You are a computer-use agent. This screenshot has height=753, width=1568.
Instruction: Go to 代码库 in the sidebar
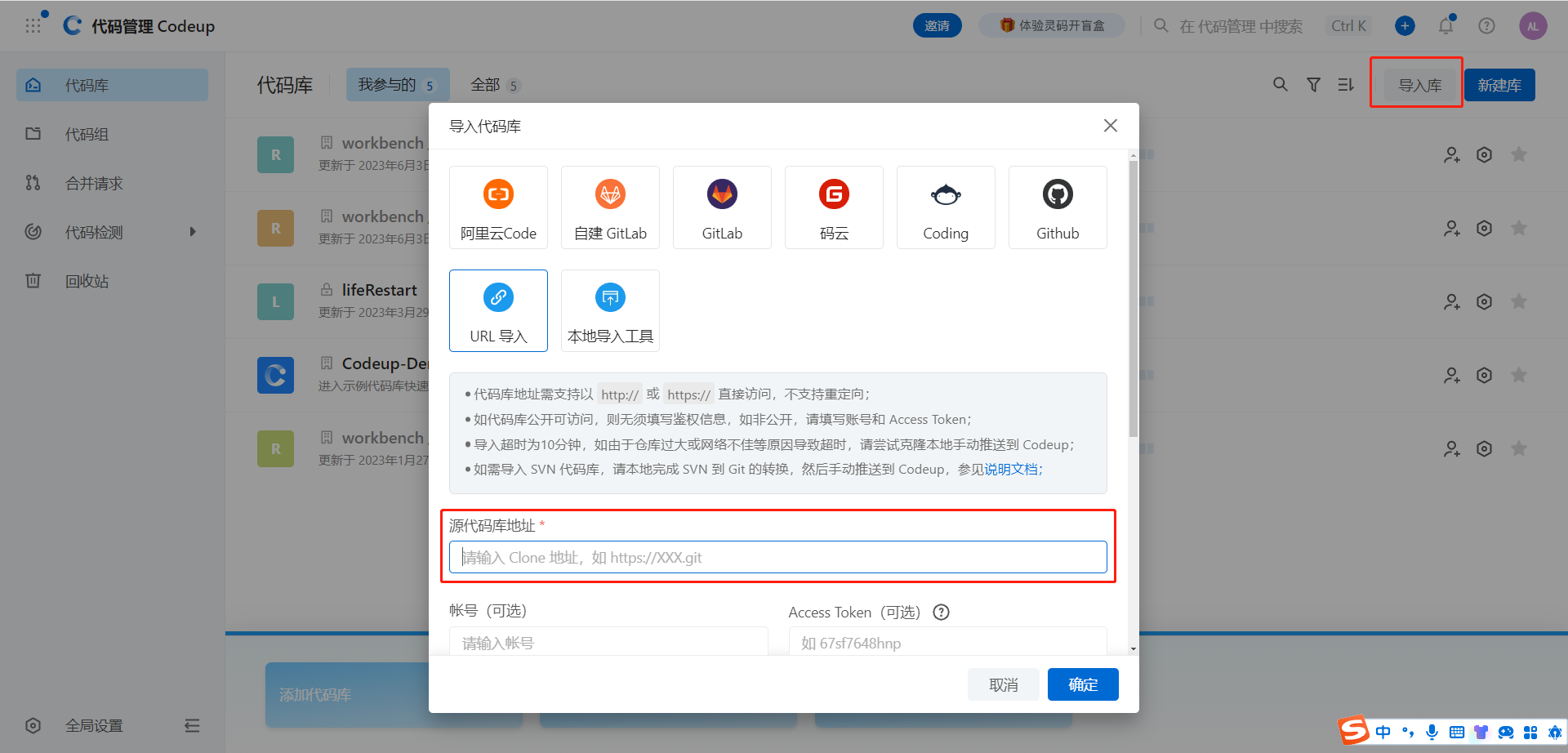coord(113,85)
